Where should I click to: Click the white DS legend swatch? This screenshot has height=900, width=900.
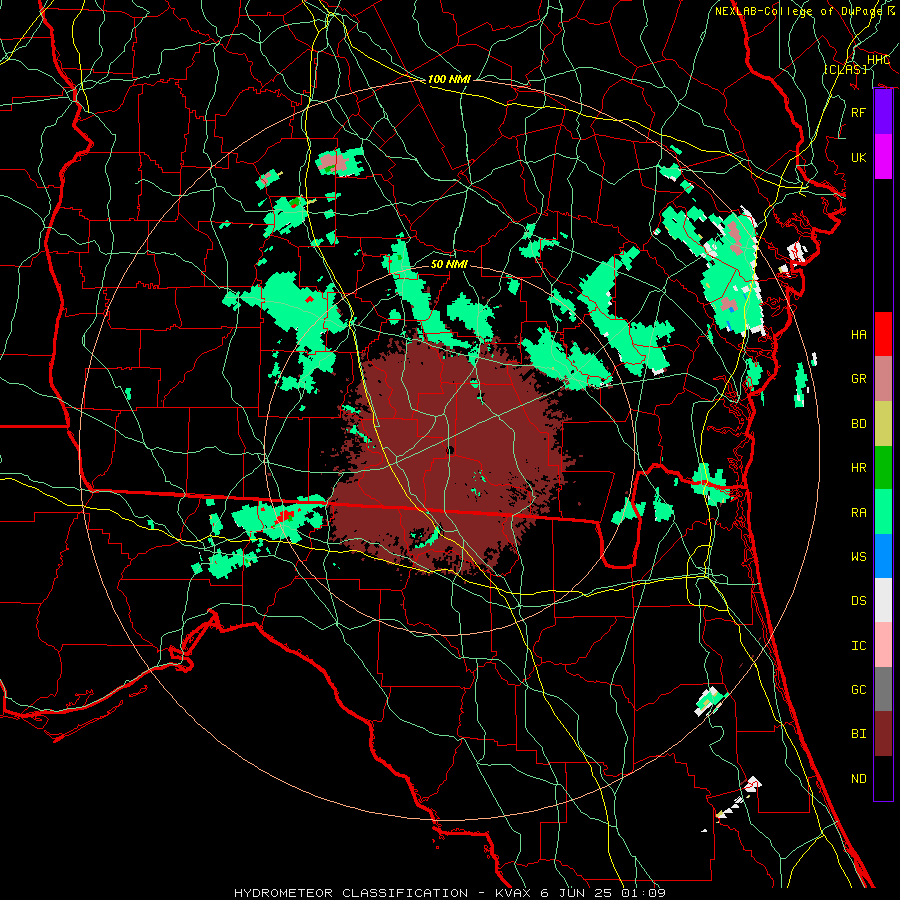tap(883, 600)
